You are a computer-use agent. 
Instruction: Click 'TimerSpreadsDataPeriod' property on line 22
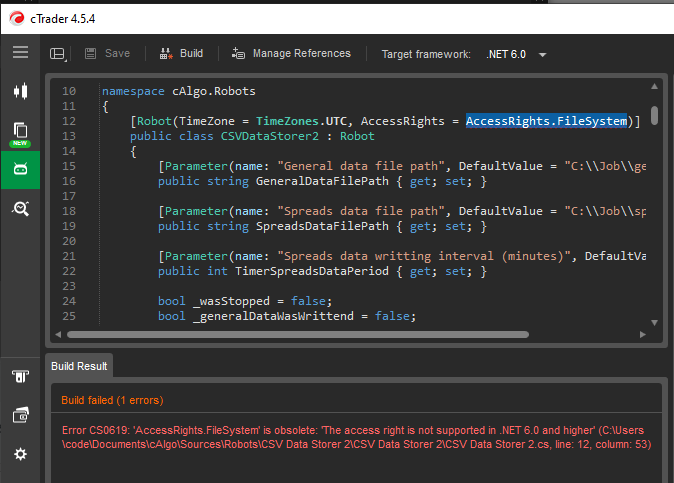(x=312, y=271)
